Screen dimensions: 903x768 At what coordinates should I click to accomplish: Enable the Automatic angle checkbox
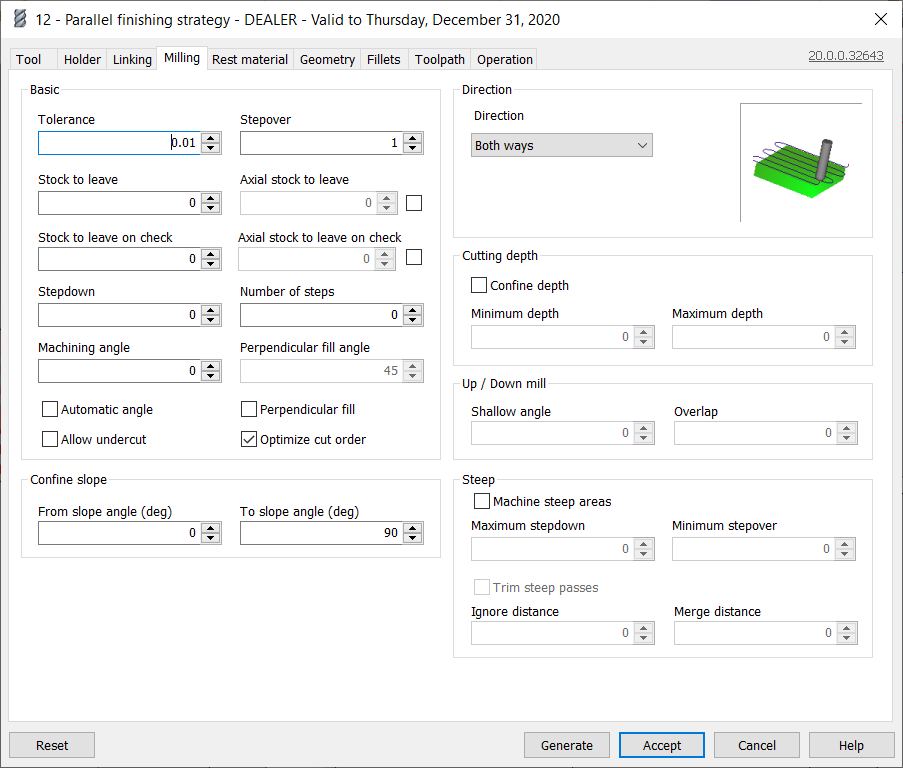click(x=50, y=409)
